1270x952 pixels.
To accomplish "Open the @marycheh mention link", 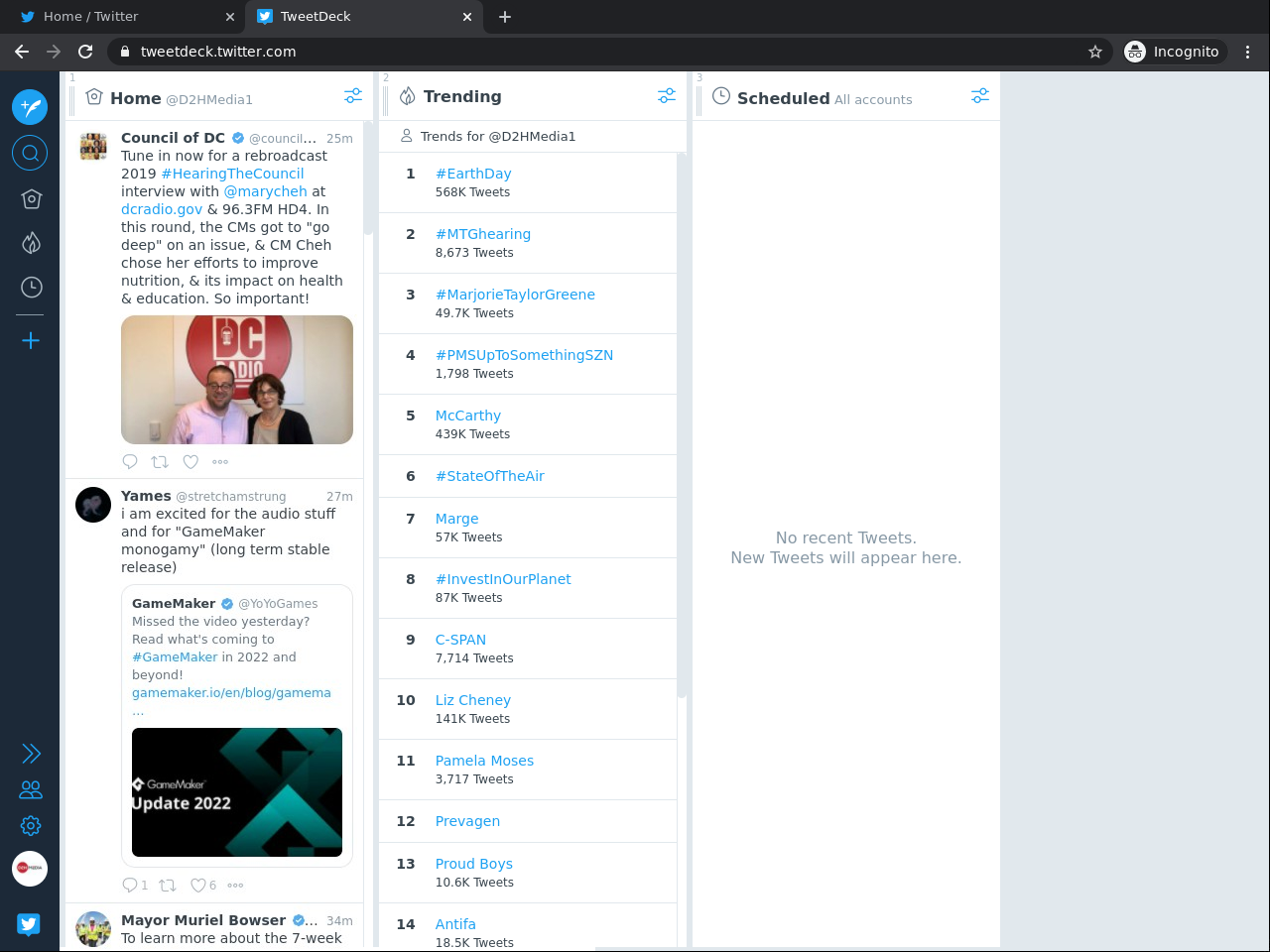I will (x=266, y=191).
